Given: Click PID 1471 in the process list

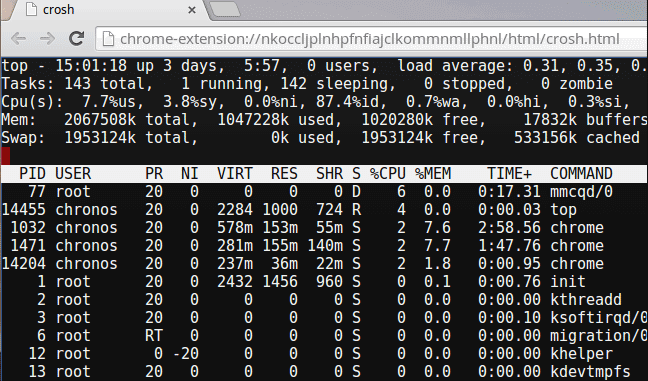Looking at the screenshot, I should point(28,246).
